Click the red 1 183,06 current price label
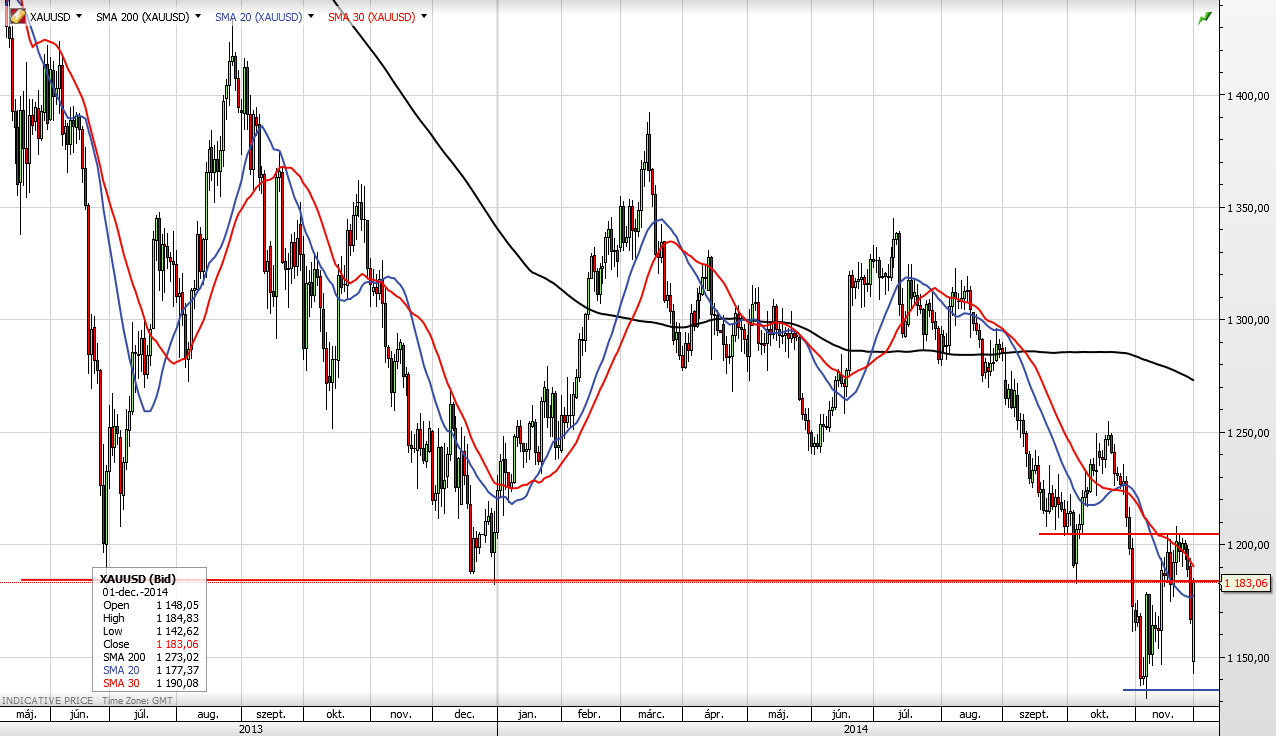 [x=1246, y=582]
